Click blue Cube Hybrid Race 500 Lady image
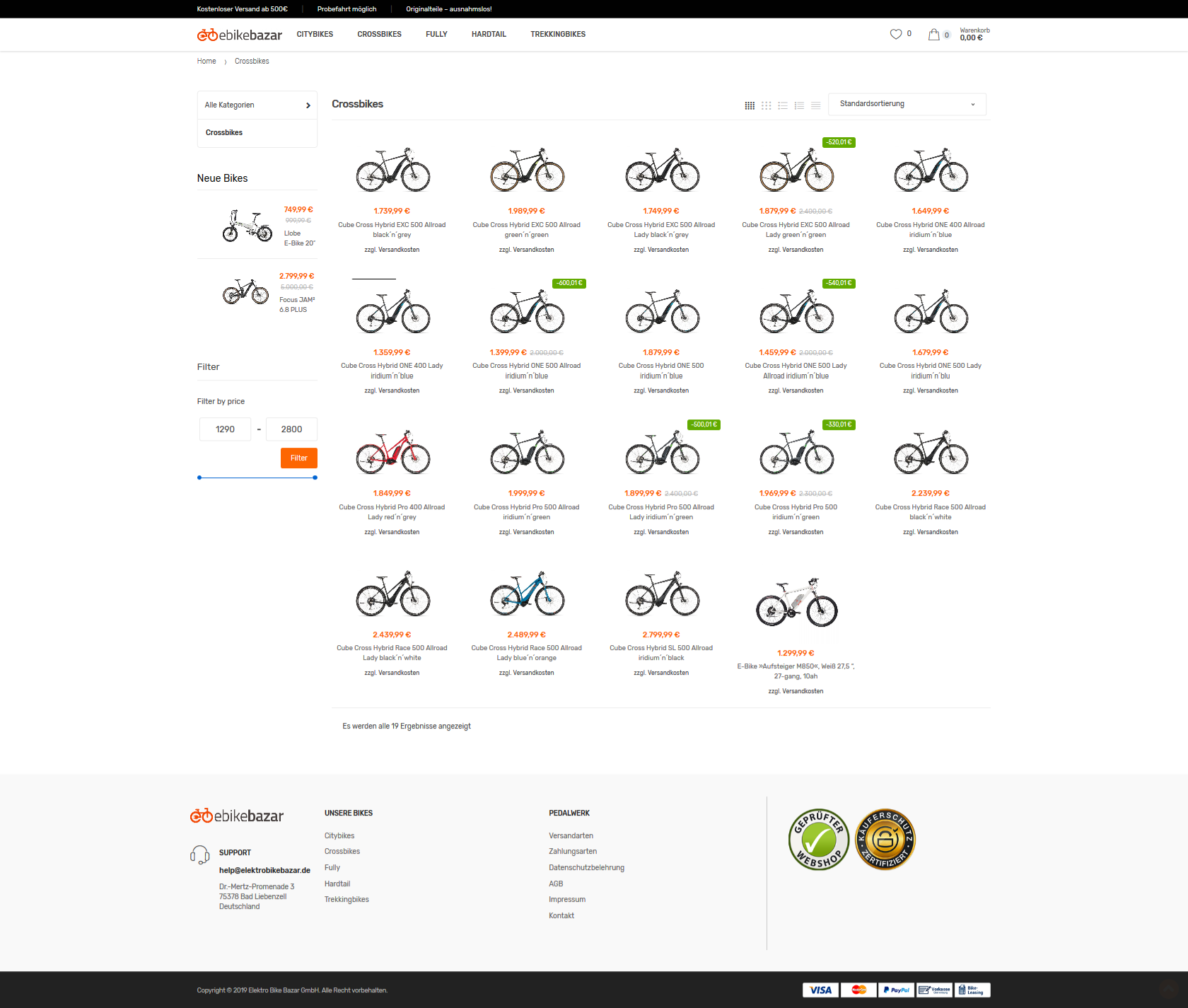 pos(527,593)
